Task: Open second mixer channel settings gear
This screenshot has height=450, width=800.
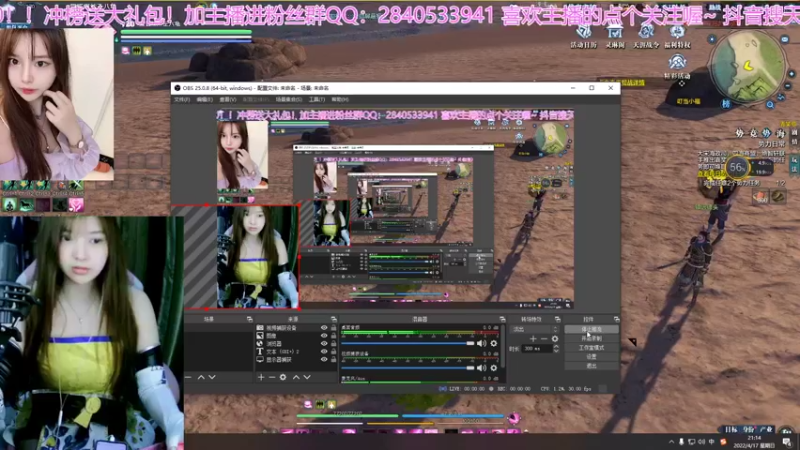Action: 493,367
